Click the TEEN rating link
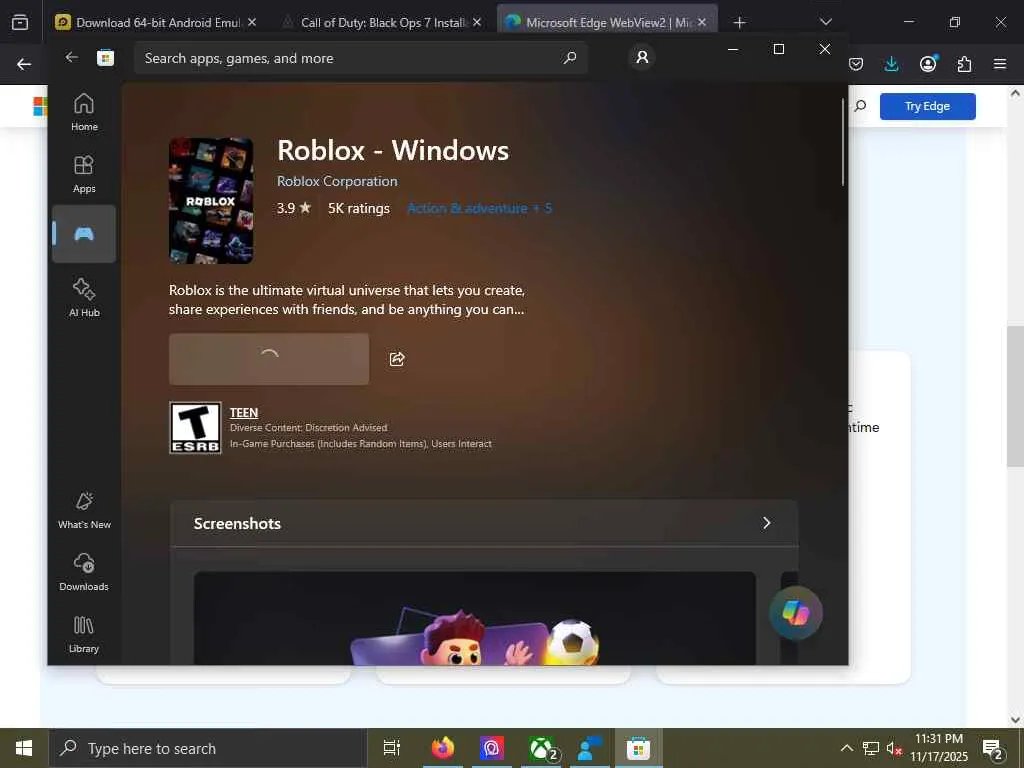 click(244, 413)
